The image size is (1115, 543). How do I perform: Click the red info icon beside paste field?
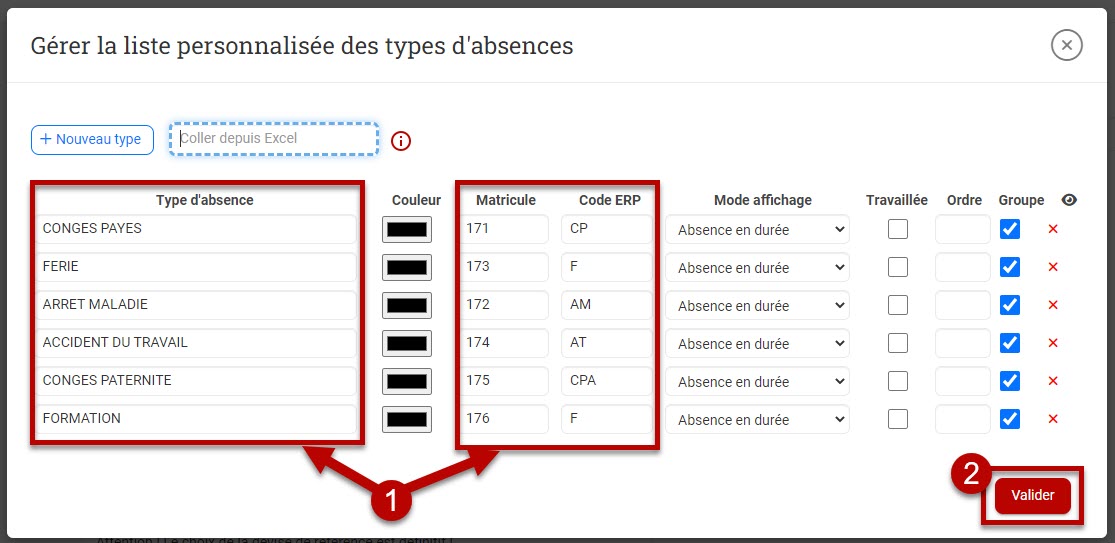click(401, 141)
